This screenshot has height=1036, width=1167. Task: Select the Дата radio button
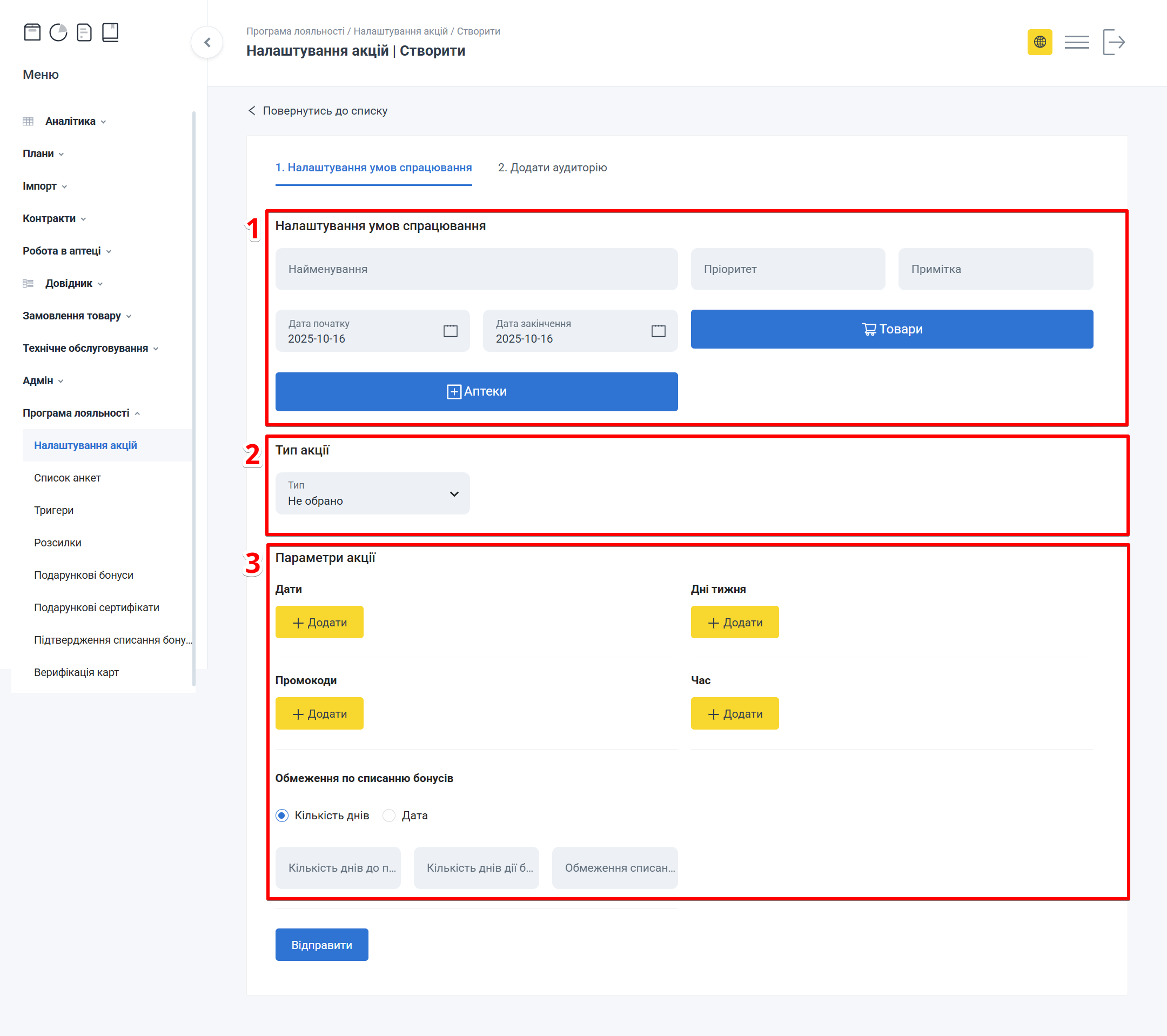[389, 815]
